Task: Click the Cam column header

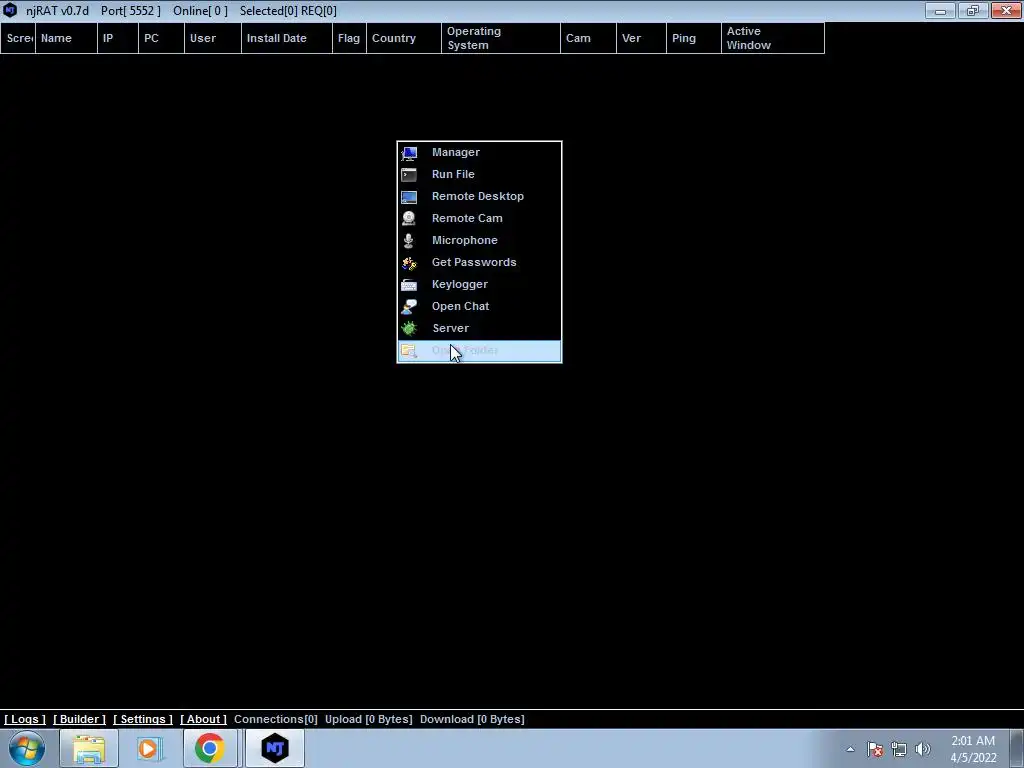Action: 588,38
